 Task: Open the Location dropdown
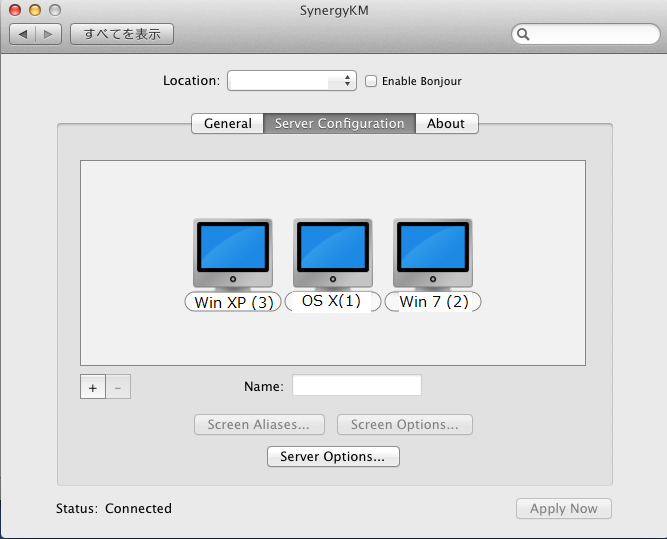[x=292, y=80]
